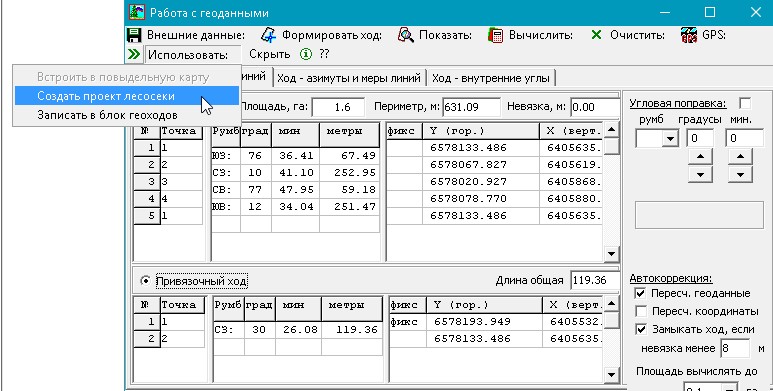Screen dimensions: 773x391
Task: Click the cell ЮЗ: in upper table
Action: point(226,156)
